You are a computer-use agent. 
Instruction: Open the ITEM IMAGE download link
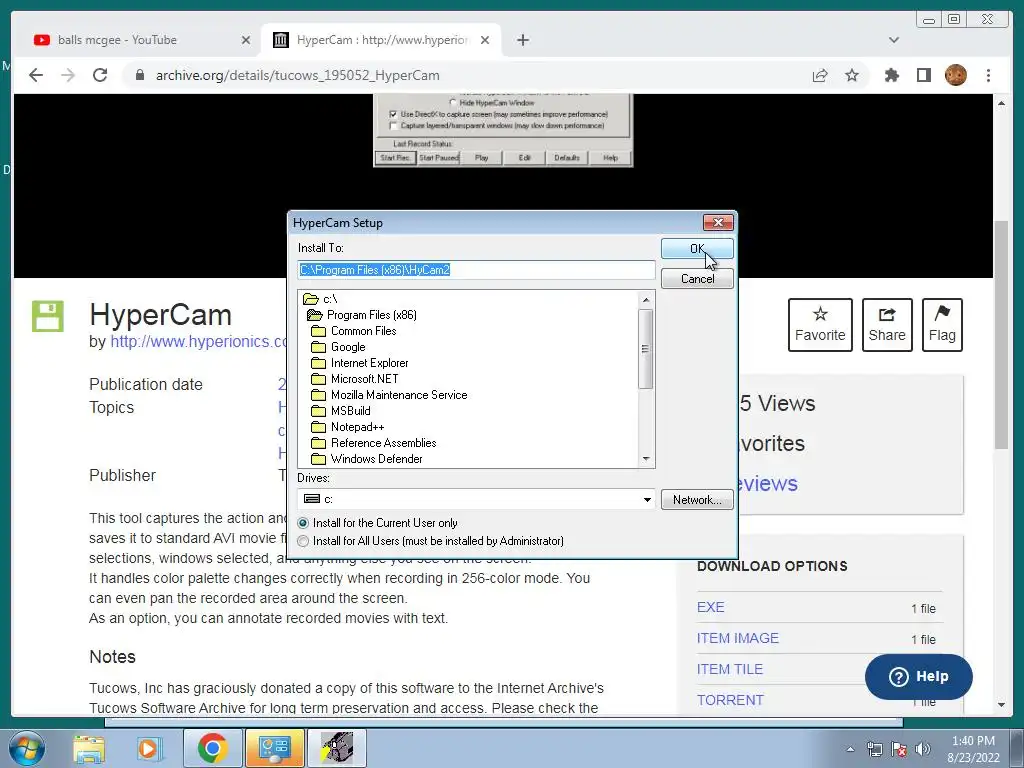[x=737, y=638]
